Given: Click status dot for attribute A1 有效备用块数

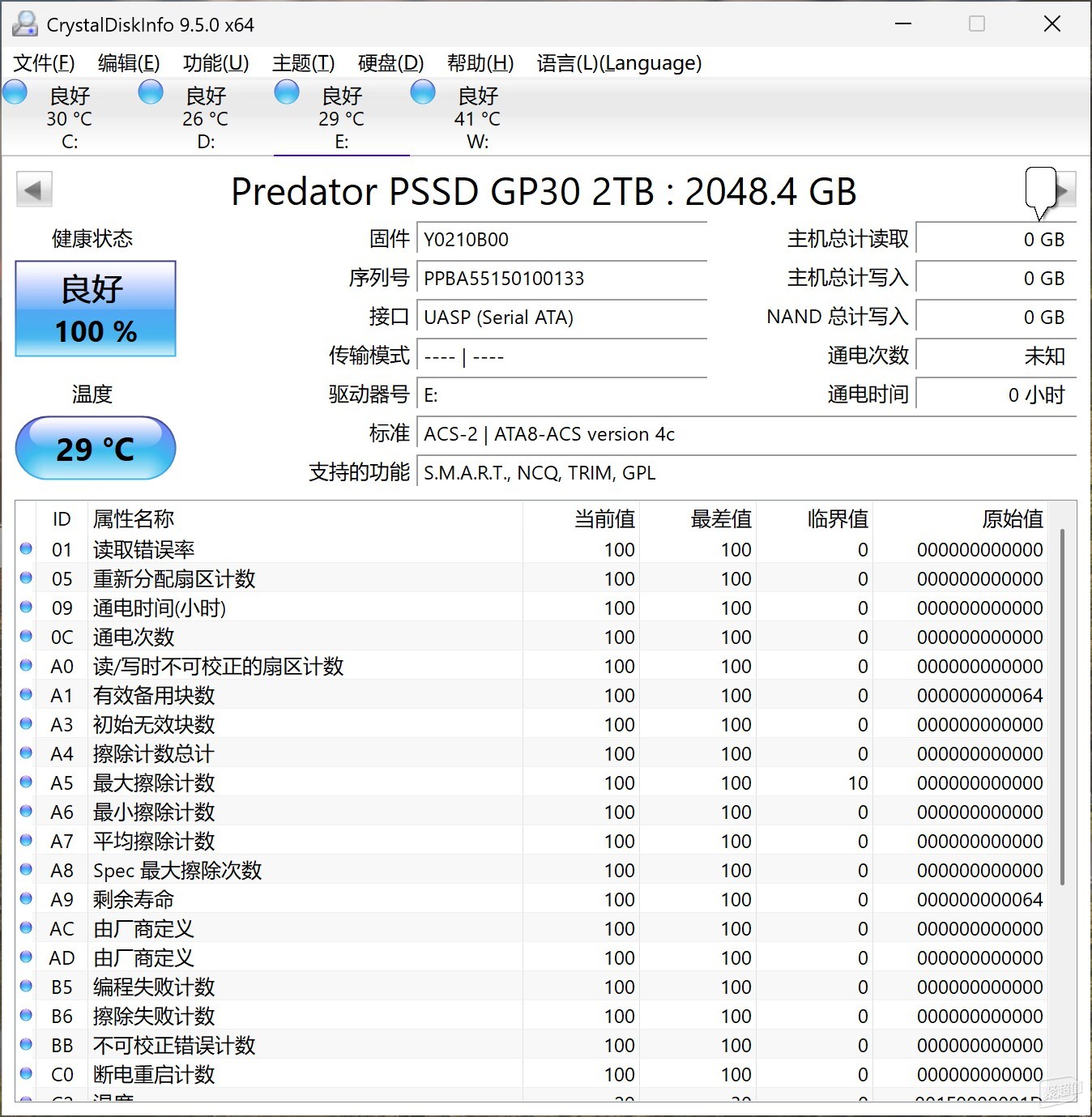Looking at the screenshot, I should coord(26,695).
